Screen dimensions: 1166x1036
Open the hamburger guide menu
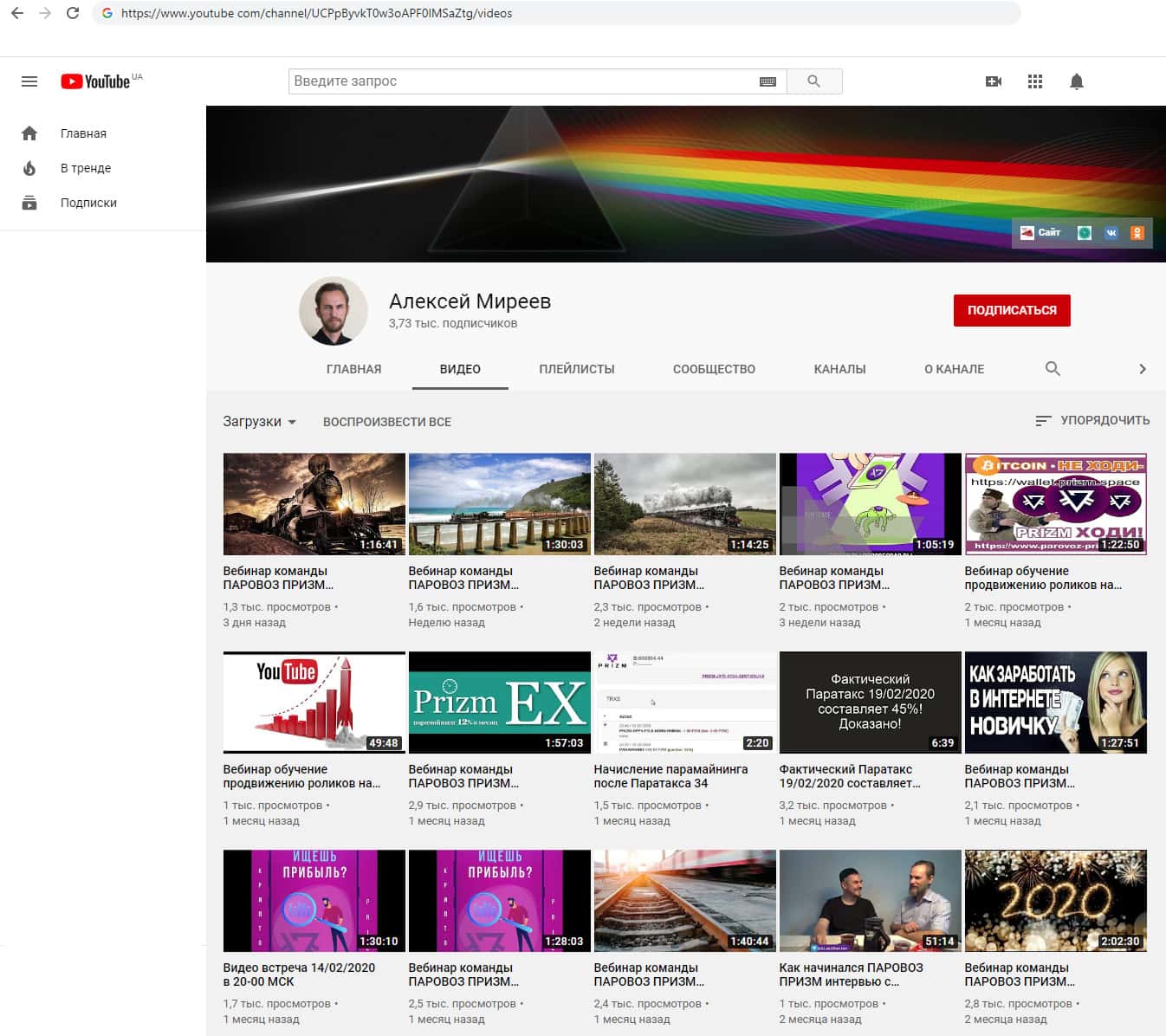29,81
